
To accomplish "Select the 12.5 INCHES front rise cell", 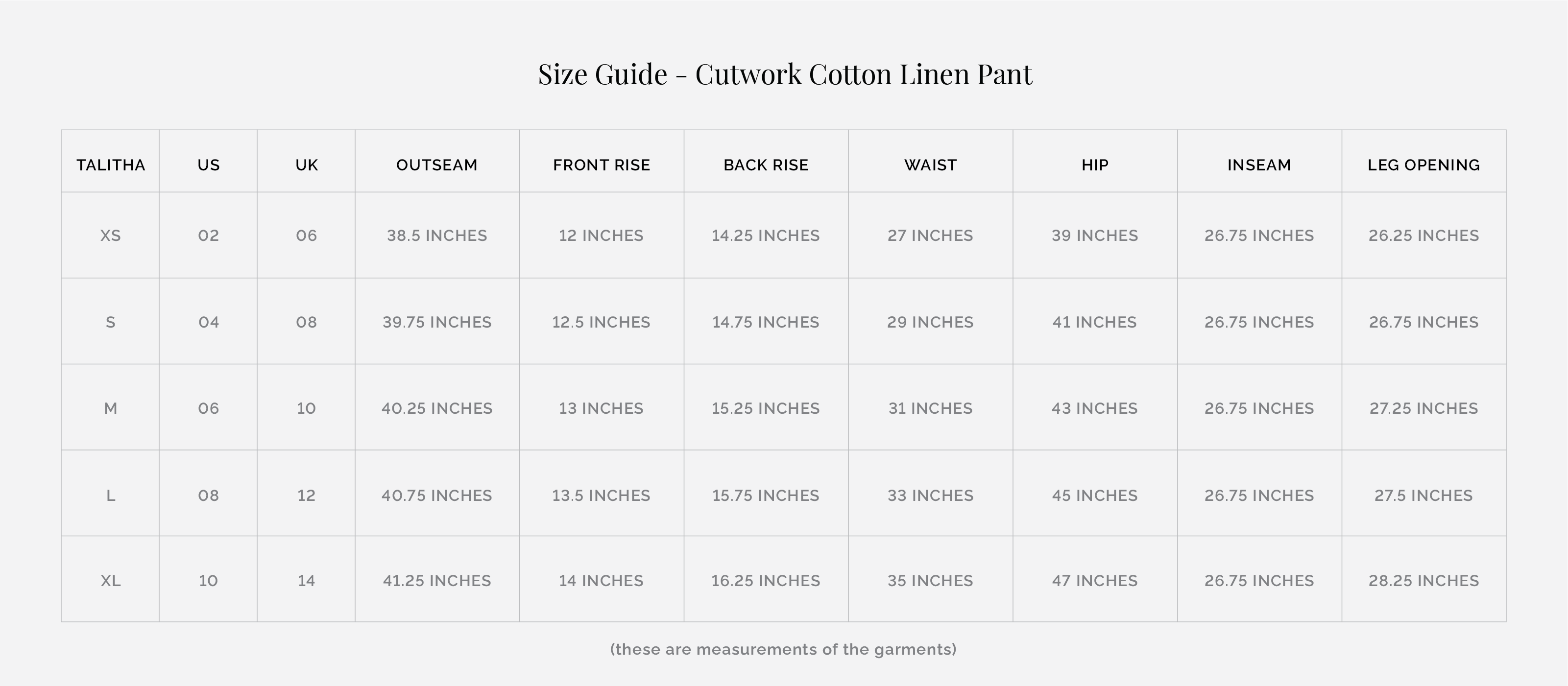I will point(602,322).
